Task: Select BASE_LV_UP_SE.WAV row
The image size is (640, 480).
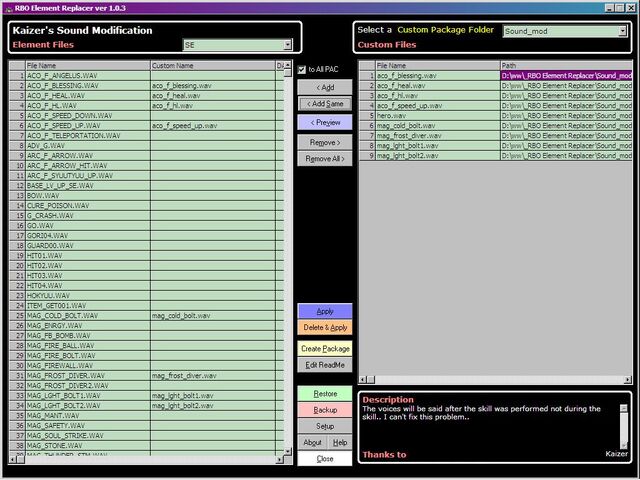Action: click(x=147, y=186)
